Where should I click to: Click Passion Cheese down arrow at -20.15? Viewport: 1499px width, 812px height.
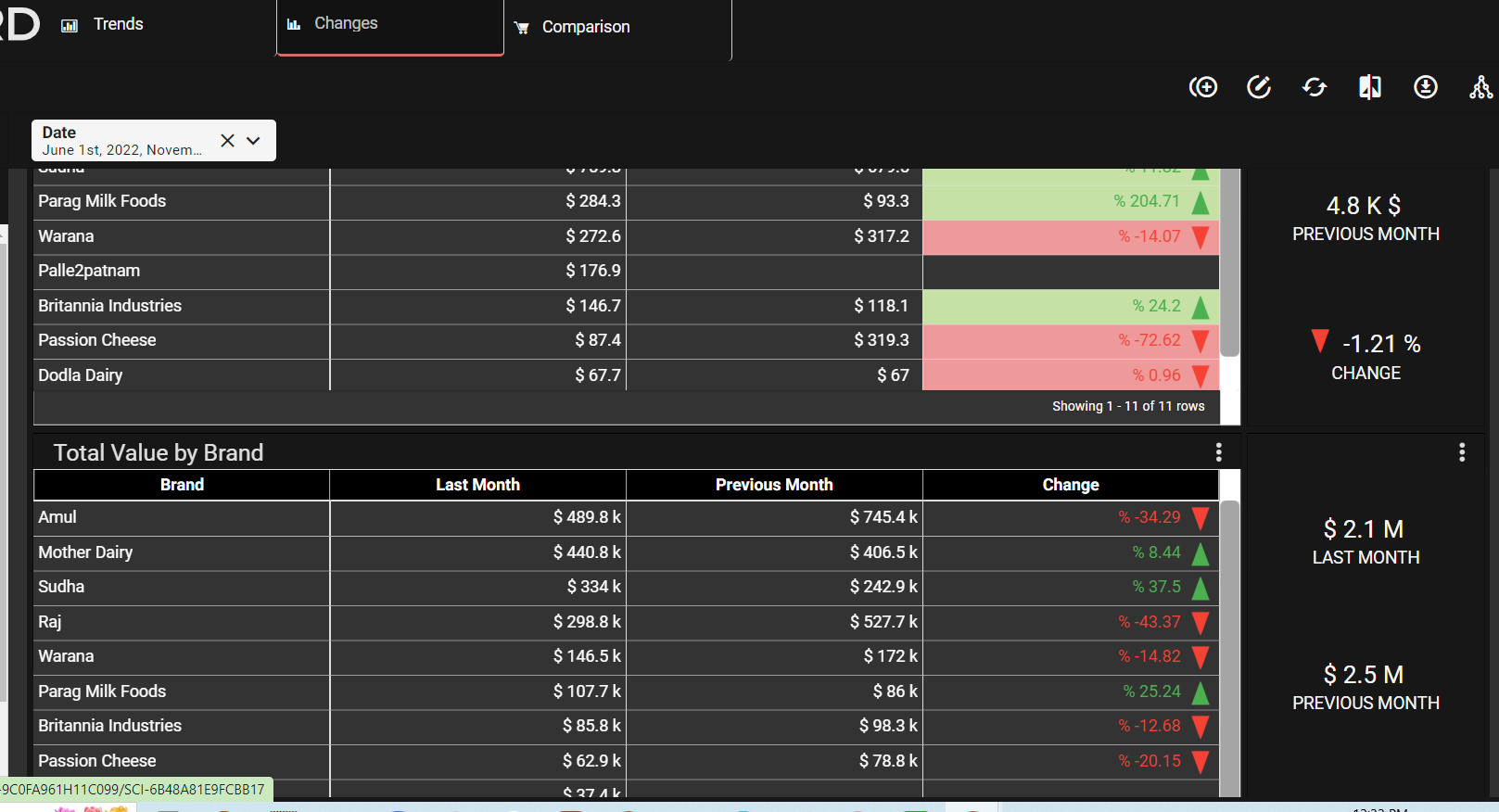tap(1200, 762)
